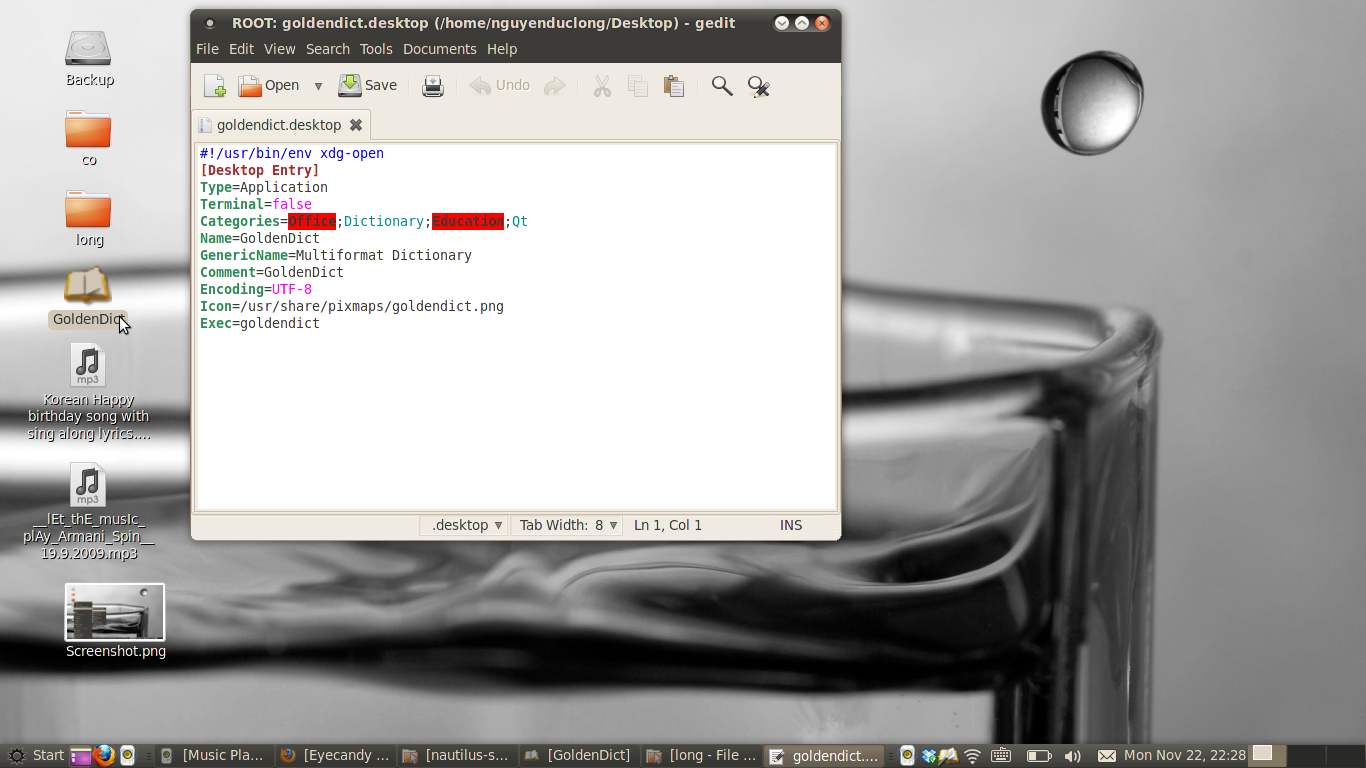Click the gedit window menu button in title bar
Image resolution: width=1366 pixels, height=768 pixels.
[x=209, y=23]
